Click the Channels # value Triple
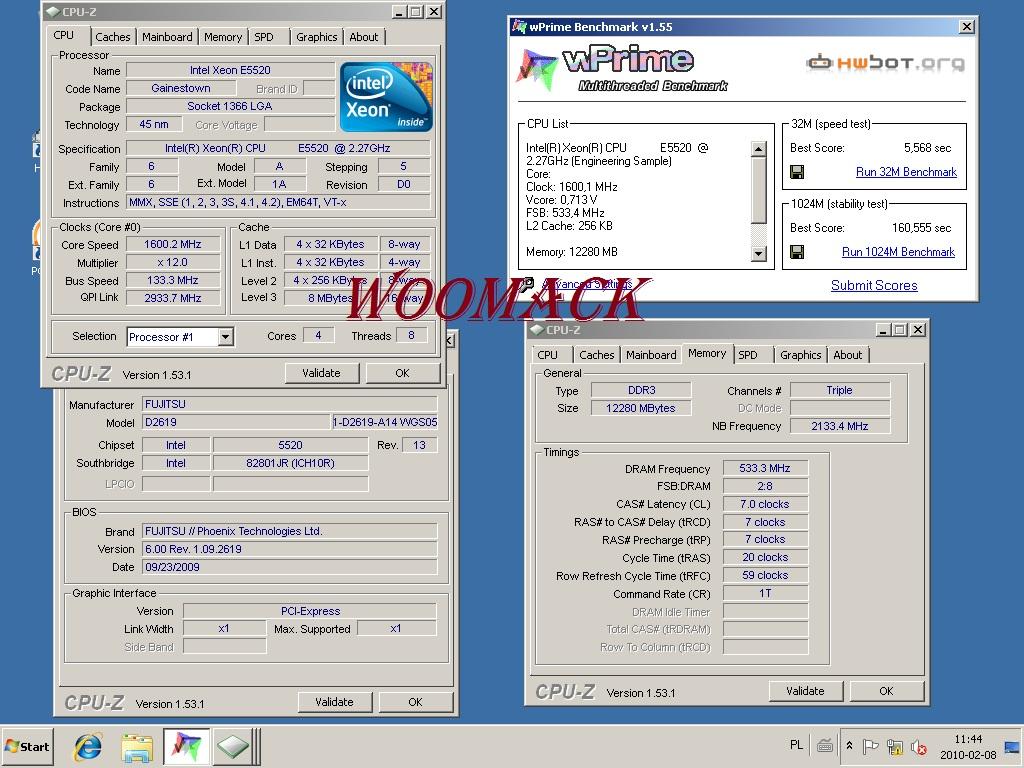 pos(839,391)
